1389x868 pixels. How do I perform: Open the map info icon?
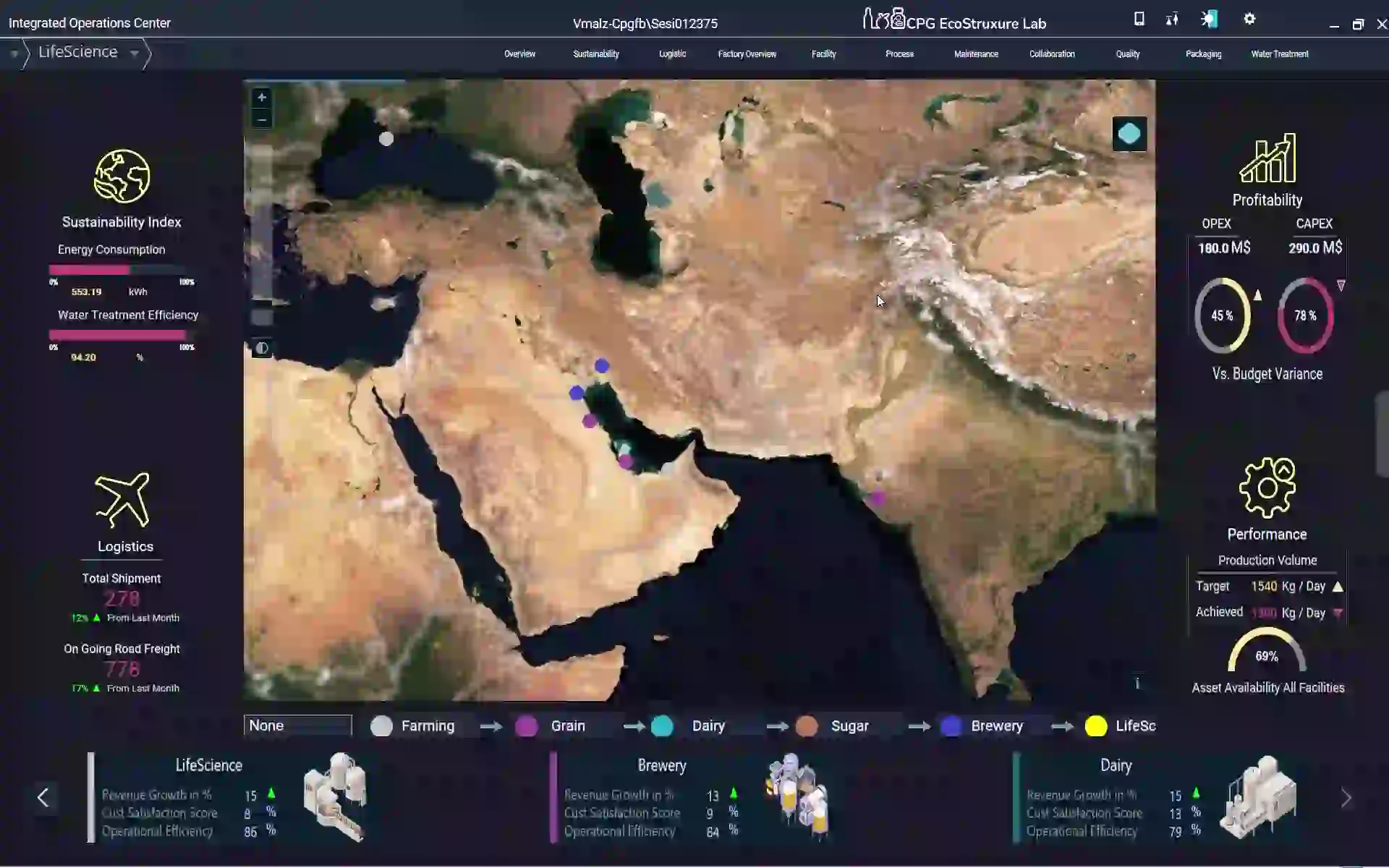point(1137,684)
